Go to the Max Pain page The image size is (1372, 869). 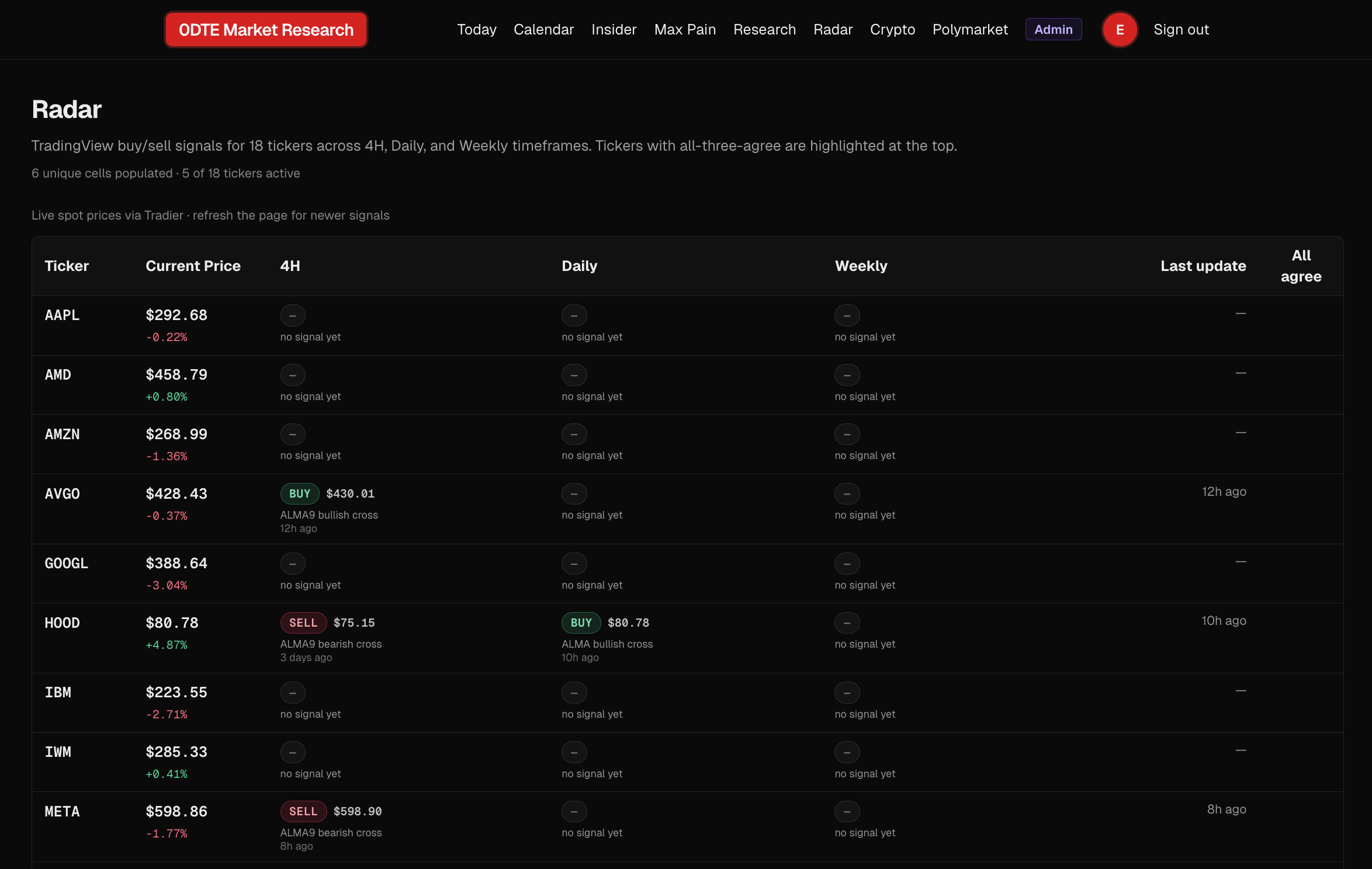(x=685, y=30)
